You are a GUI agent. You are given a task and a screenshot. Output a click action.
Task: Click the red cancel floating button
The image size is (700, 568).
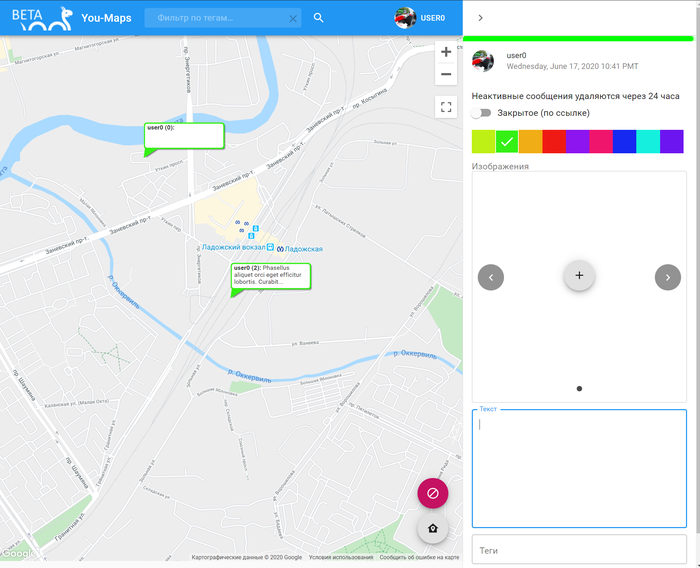click(x=433, y=493)
